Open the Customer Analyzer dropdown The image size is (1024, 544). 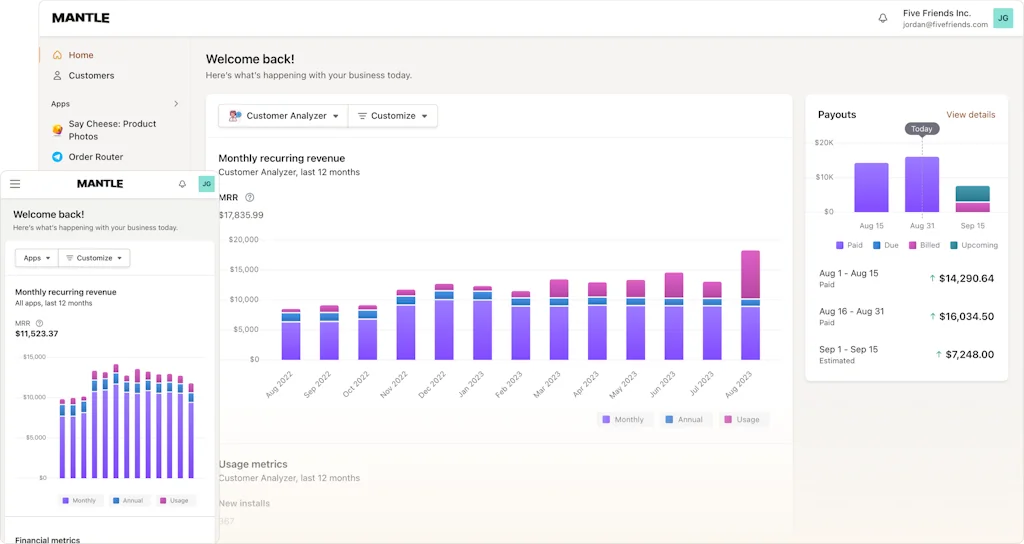283,116
